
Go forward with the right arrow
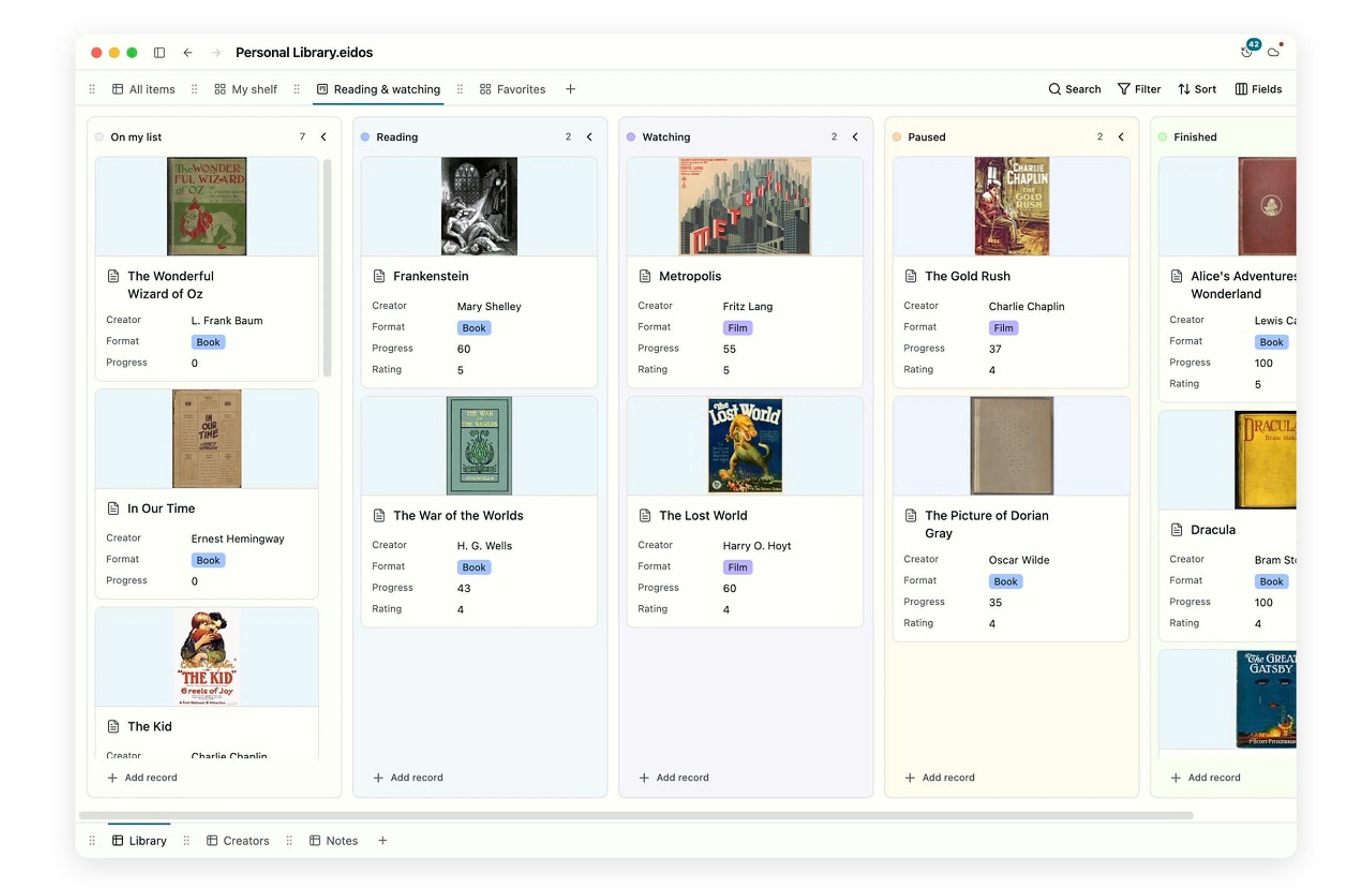[216, 53]
